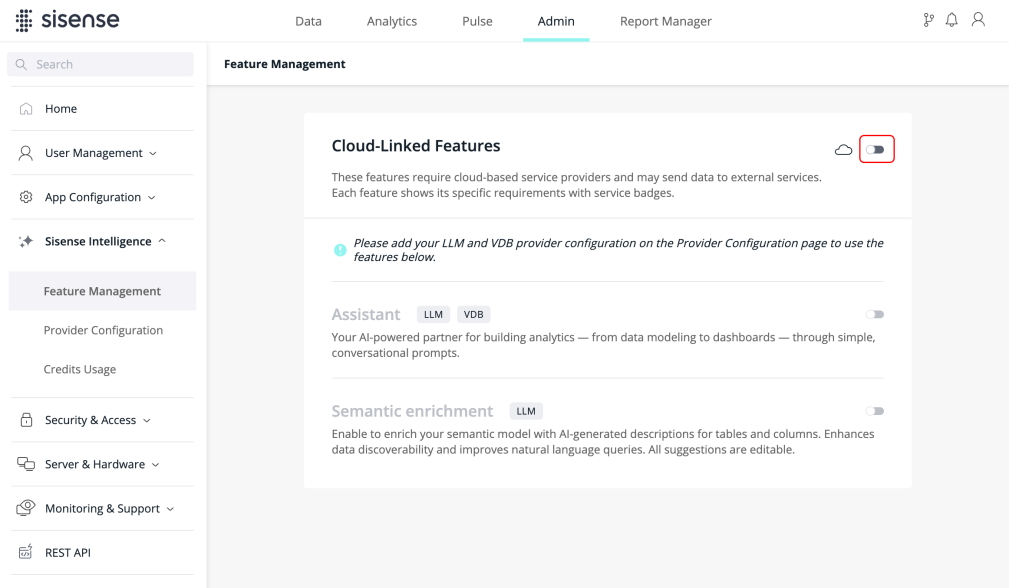Open Feature Management in sidebar
The width and height of the screenshot is (1009, 588).
click(x=102, y=291)
